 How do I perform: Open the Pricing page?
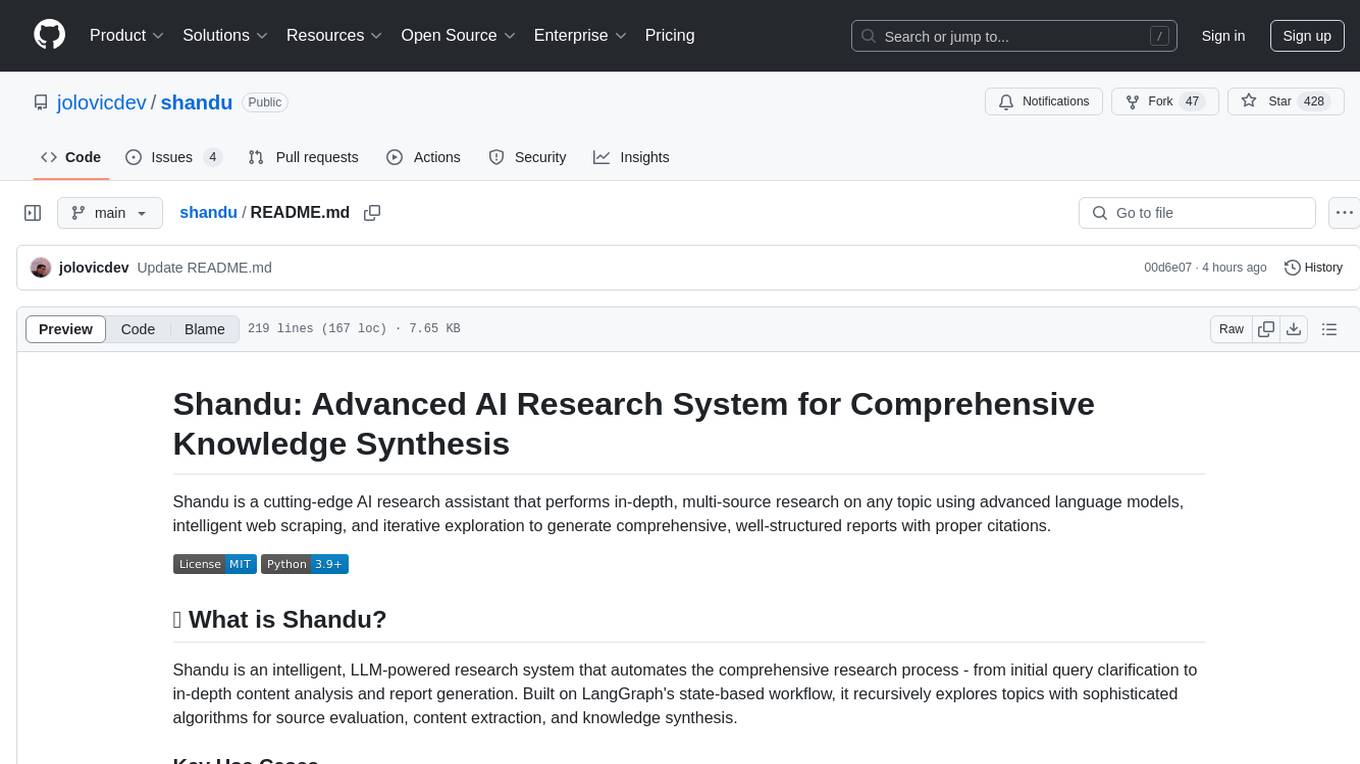[x=669, y=35]
